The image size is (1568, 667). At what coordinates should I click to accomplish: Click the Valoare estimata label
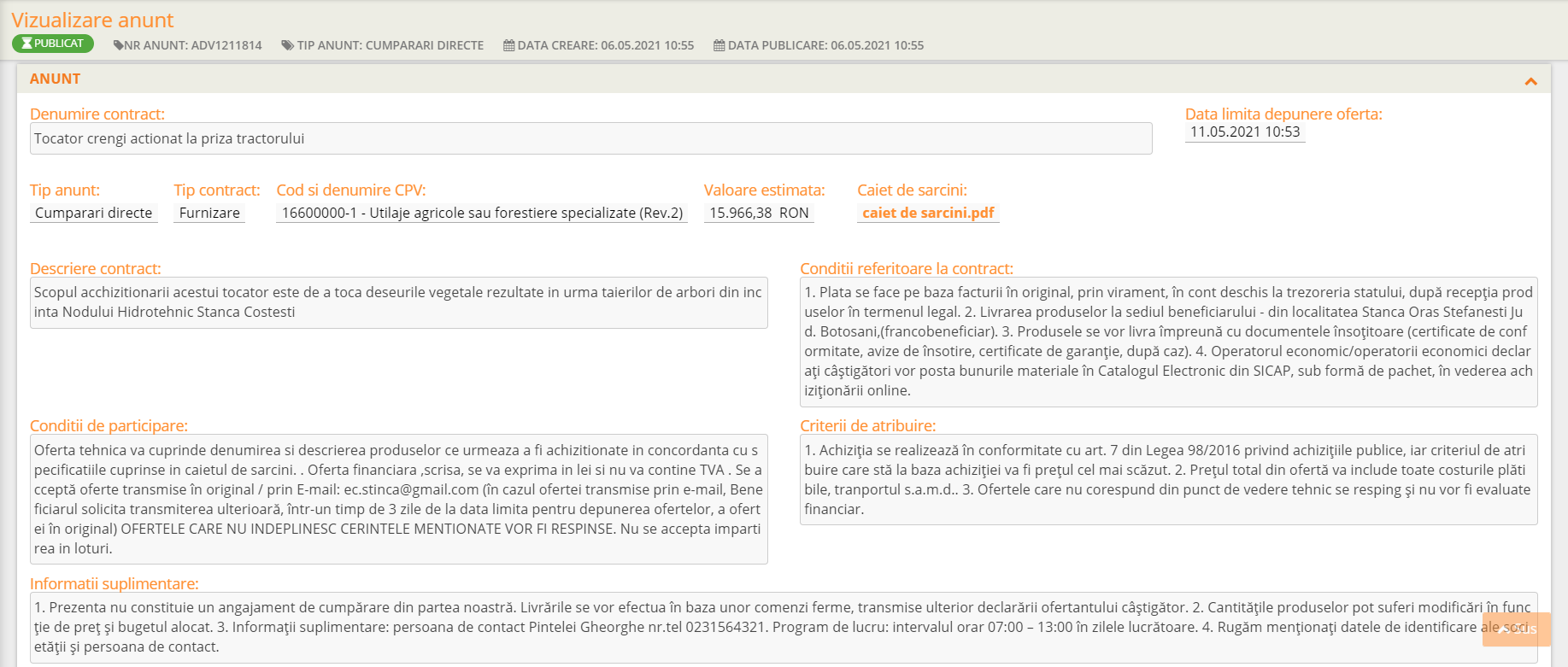(765, 190)
